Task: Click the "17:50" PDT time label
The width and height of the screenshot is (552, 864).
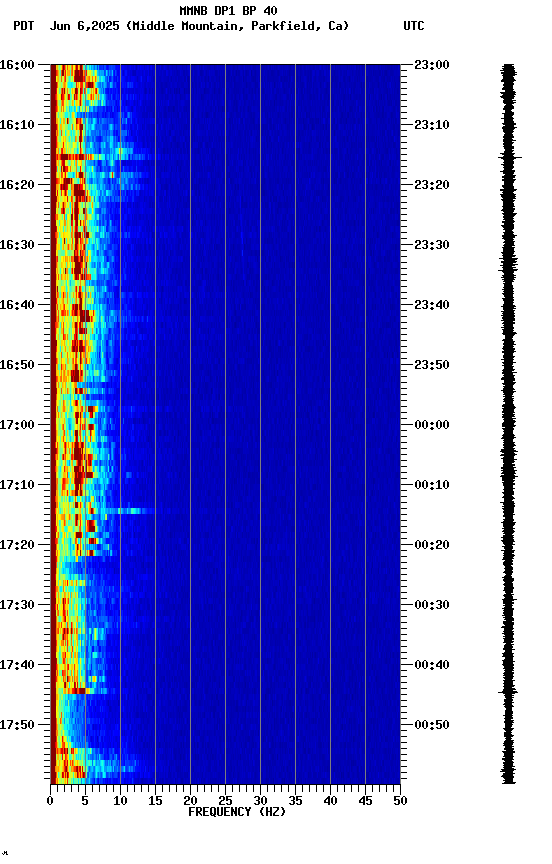Action: [x=17, y=725]
